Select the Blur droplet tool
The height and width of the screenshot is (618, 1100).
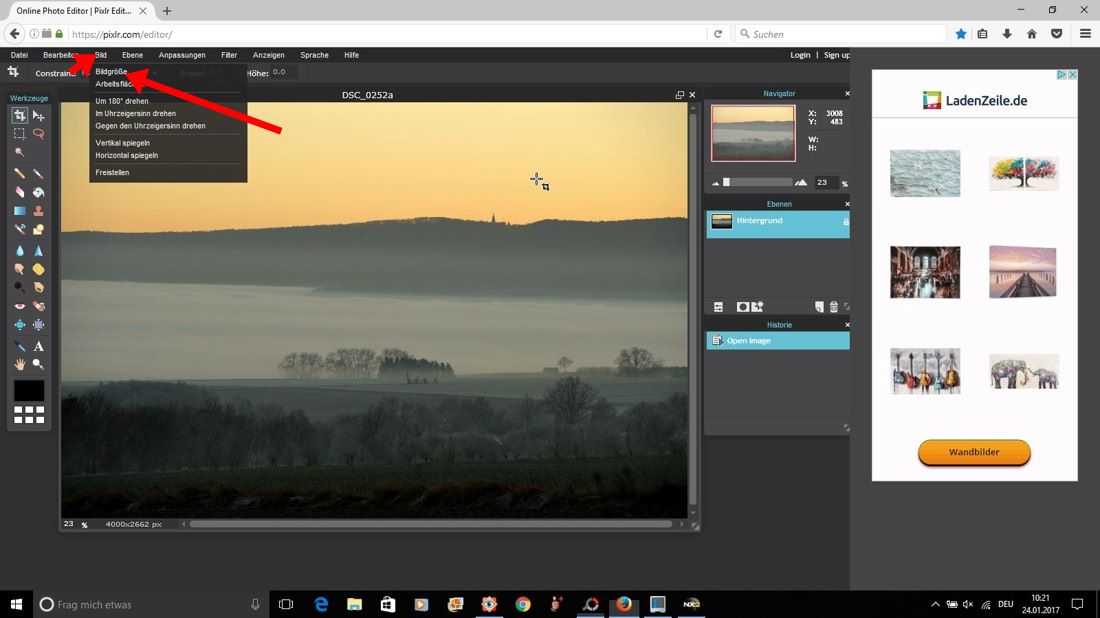tap(20, 250)
